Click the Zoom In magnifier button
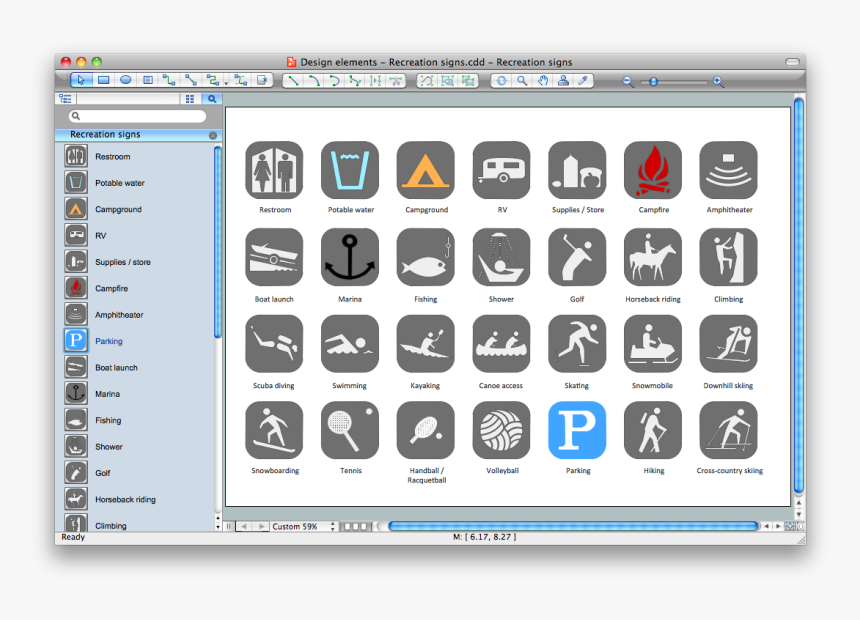 [718, 81]
